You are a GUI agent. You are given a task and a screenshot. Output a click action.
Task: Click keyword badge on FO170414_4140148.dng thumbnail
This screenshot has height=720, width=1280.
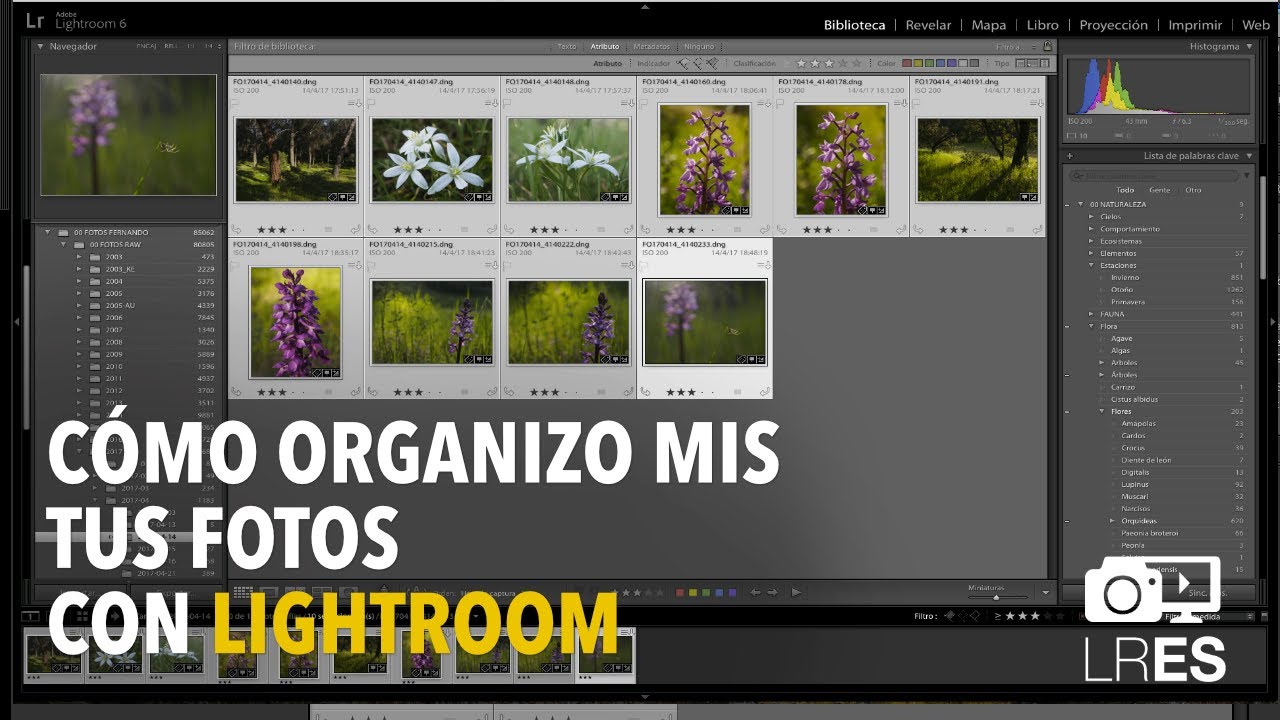pyautogui.click(x=606, y=198)
